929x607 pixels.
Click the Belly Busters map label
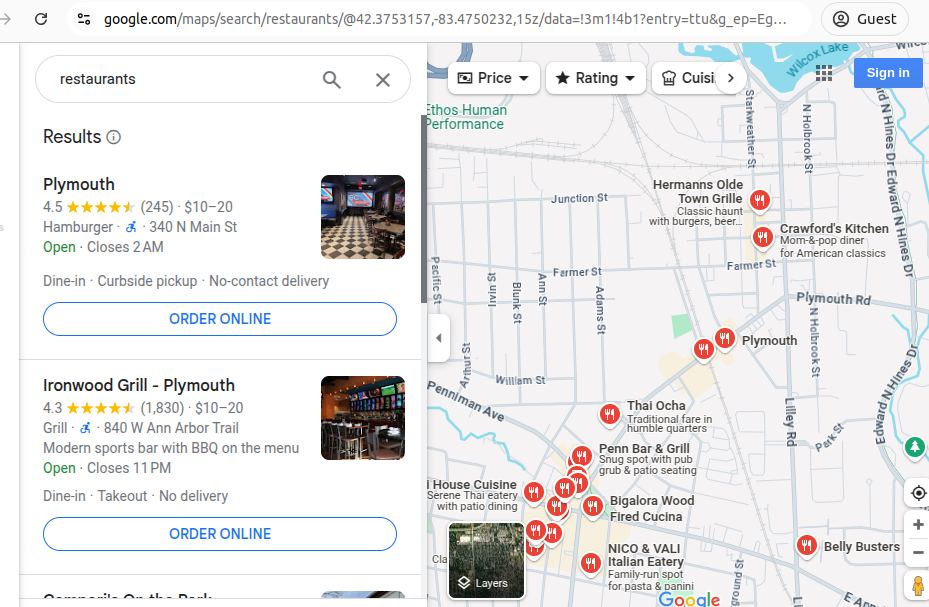(x=861, y=547)
